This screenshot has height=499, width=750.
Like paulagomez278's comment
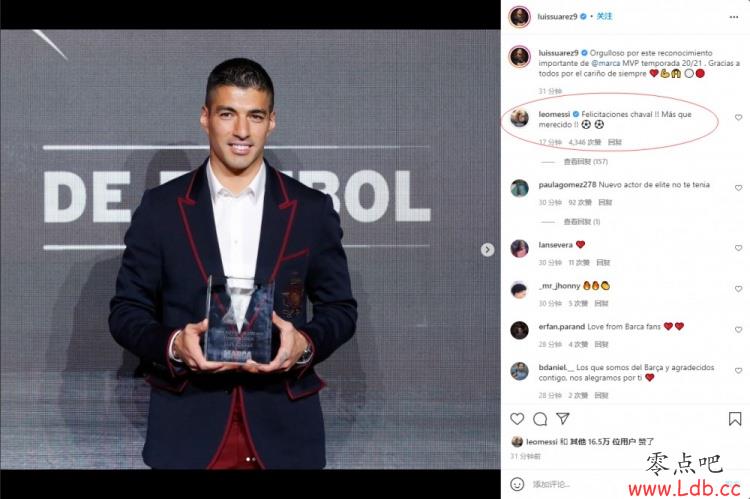pyautogui.click(x=738, y=188)
